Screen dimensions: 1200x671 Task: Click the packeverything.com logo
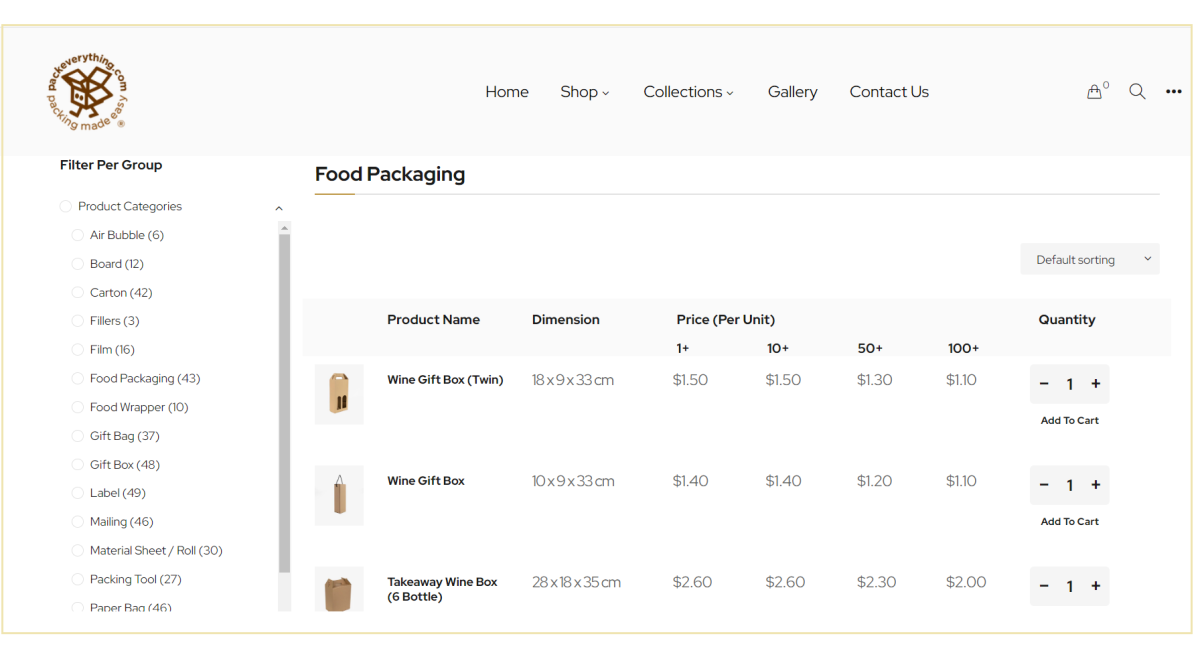[88, 92]
